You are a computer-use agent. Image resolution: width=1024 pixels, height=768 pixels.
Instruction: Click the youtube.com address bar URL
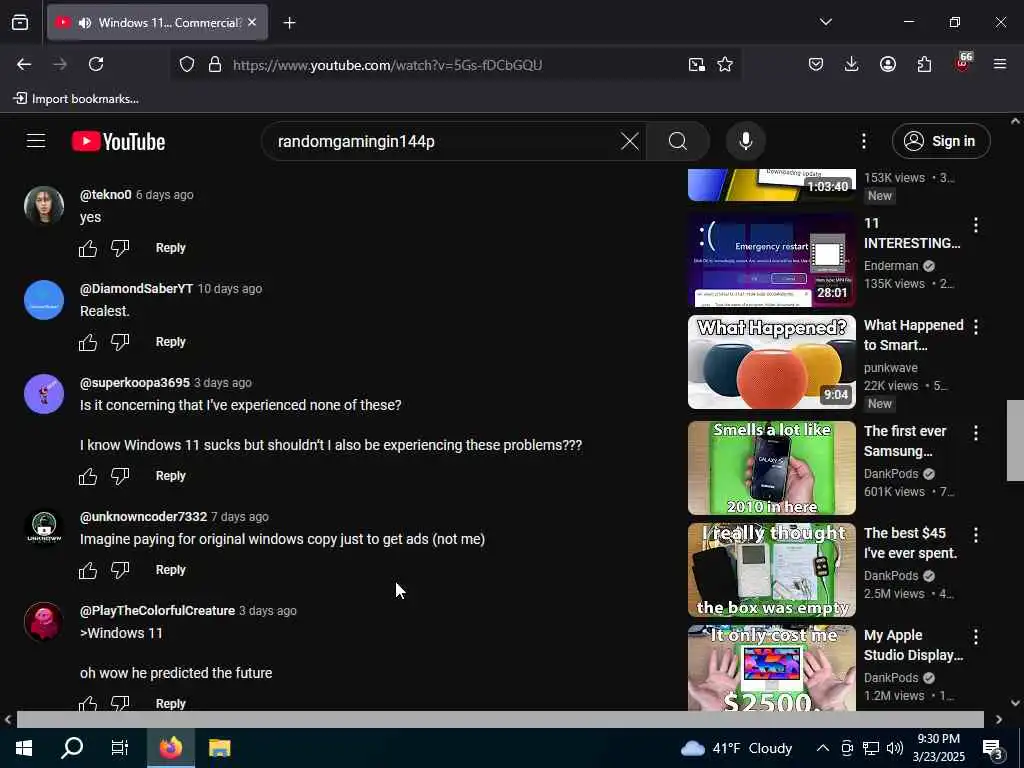(387, 65)
